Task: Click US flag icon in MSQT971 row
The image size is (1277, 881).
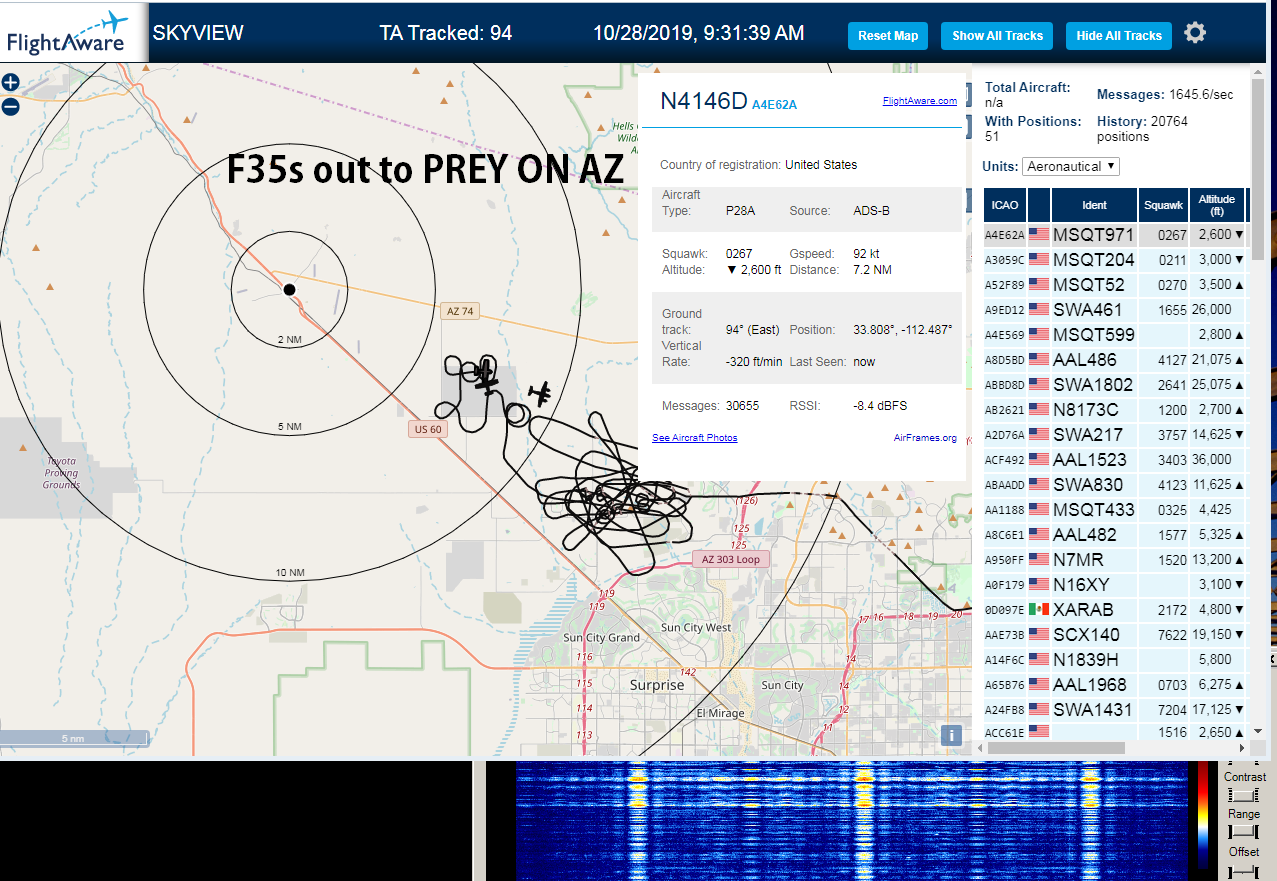Action: 1039,235
